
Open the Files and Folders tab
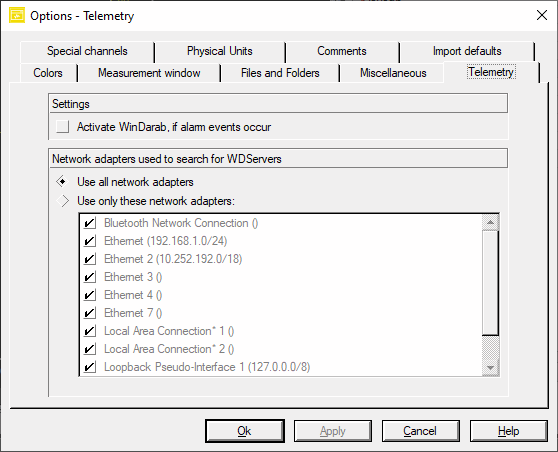[280, 73]
